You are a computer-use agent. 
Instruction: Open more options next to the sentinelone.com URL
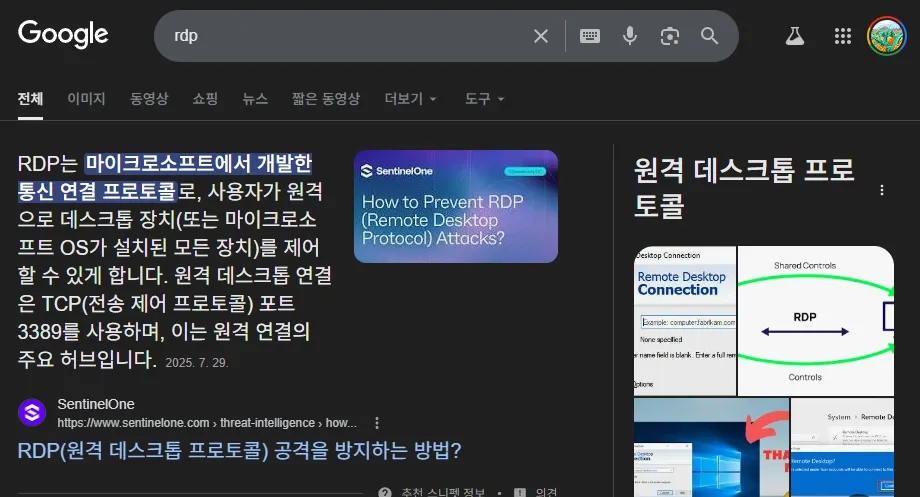click(x=377, y=423)
